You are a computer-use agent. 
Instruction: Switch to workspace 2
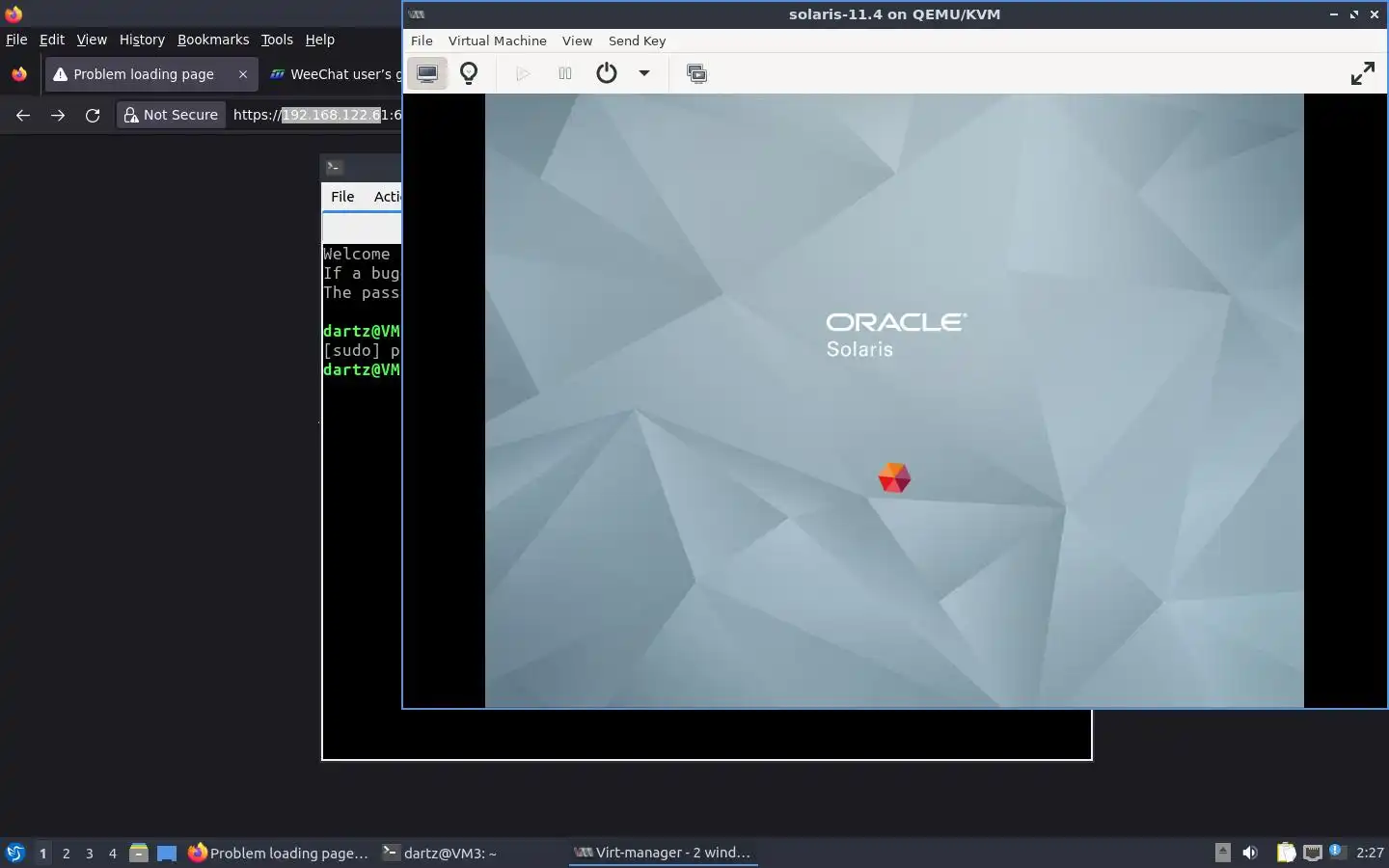coord(66,853)
